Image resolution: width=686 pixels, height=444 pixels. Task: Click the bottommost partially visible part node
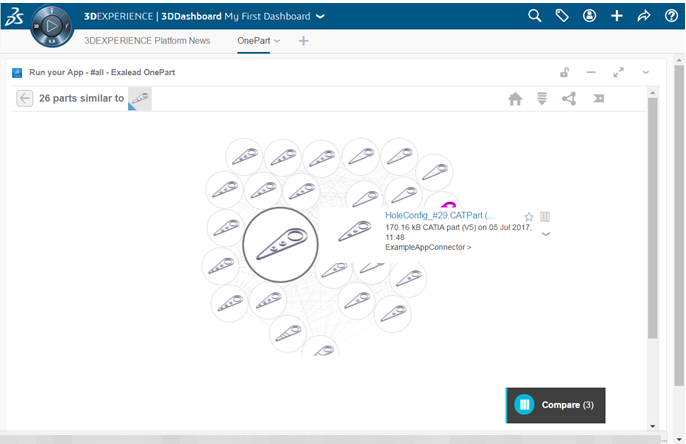point(321,346)
